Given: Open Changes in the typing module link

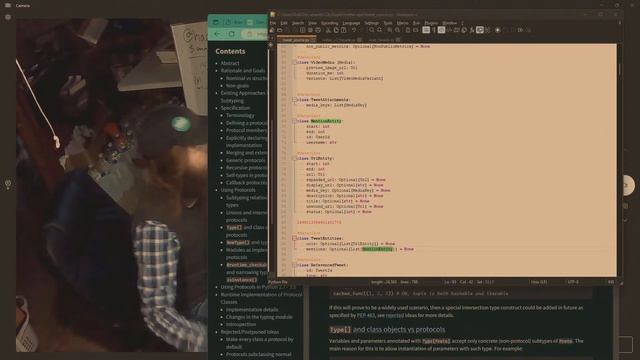Looking at the screenshot, I should pyautogui.click(x=259, y=317).
